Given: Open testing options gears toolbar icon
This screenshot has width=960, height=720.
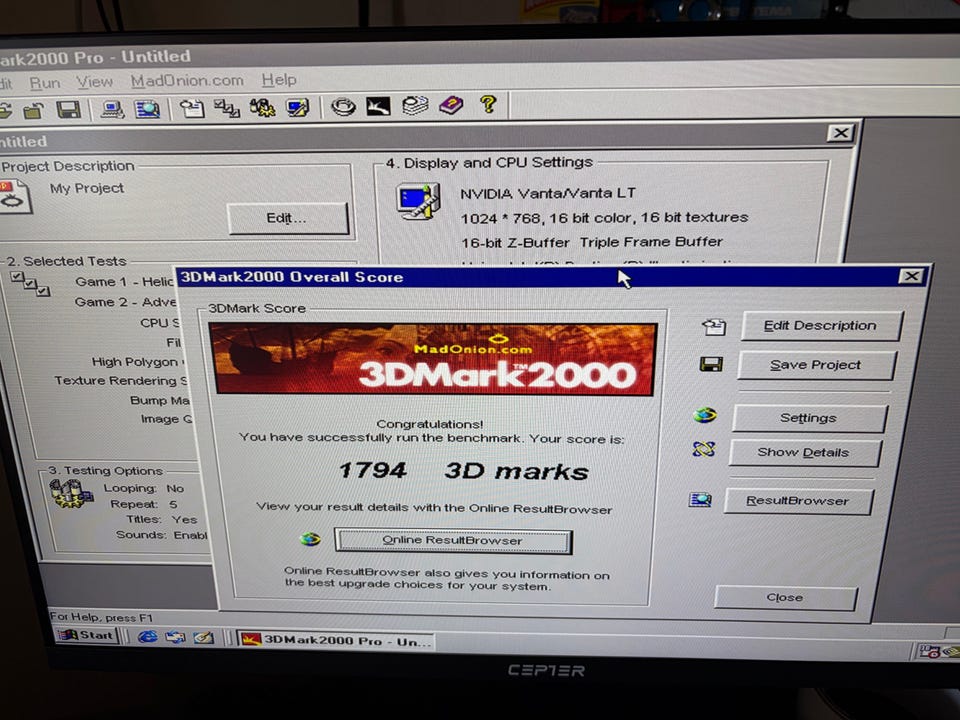Looking at the screenshot, I should 263,108.
